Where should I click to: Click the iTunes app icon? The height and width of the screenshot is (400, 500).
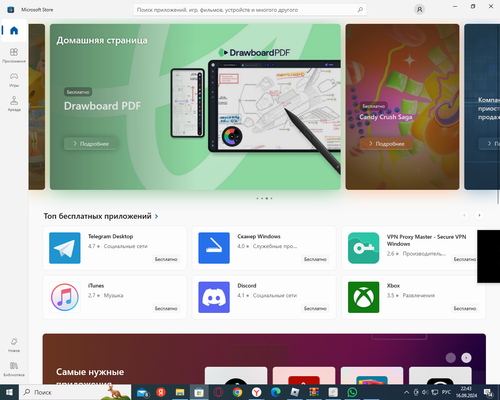coord(65,297)
